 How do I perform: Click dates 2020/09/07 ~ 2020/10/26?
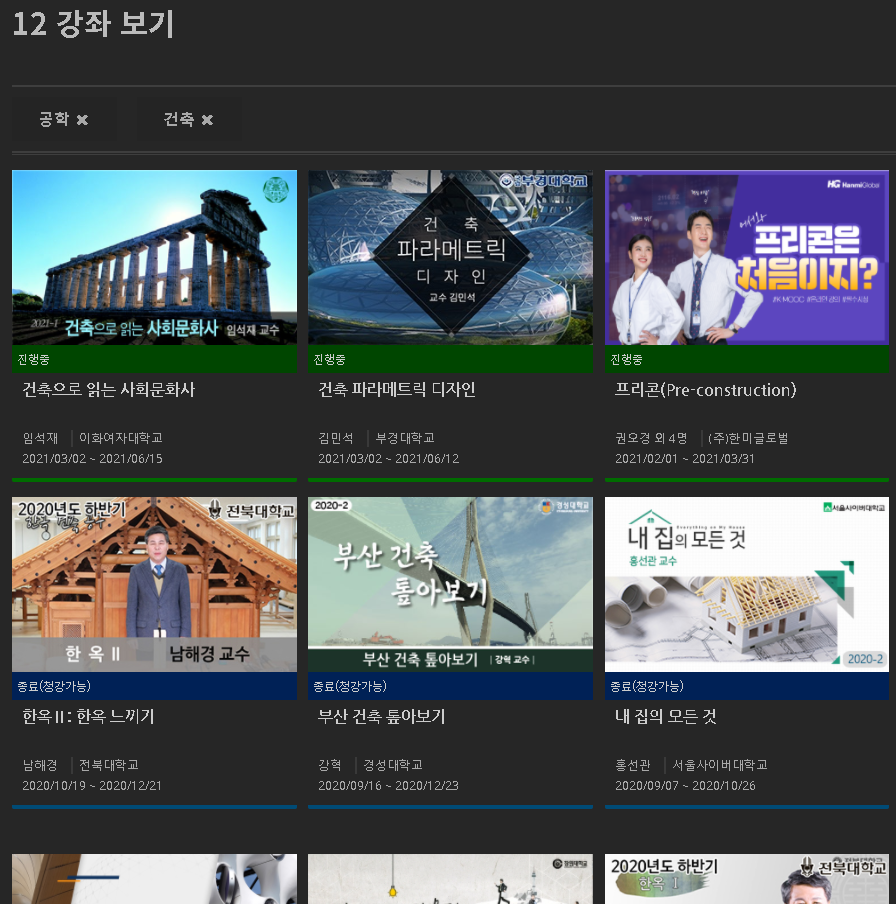685,786
